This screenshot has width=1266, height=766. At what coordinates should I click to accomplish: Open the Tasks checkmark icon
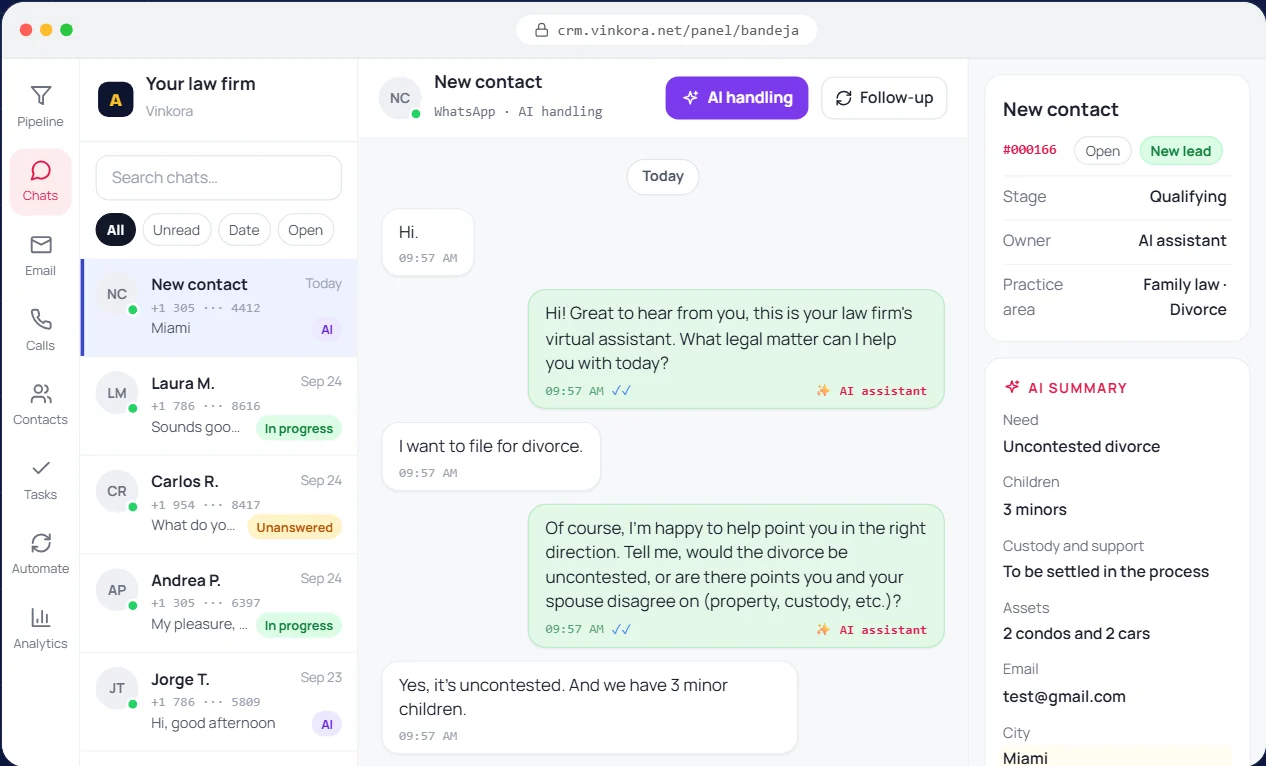[40, 468]
